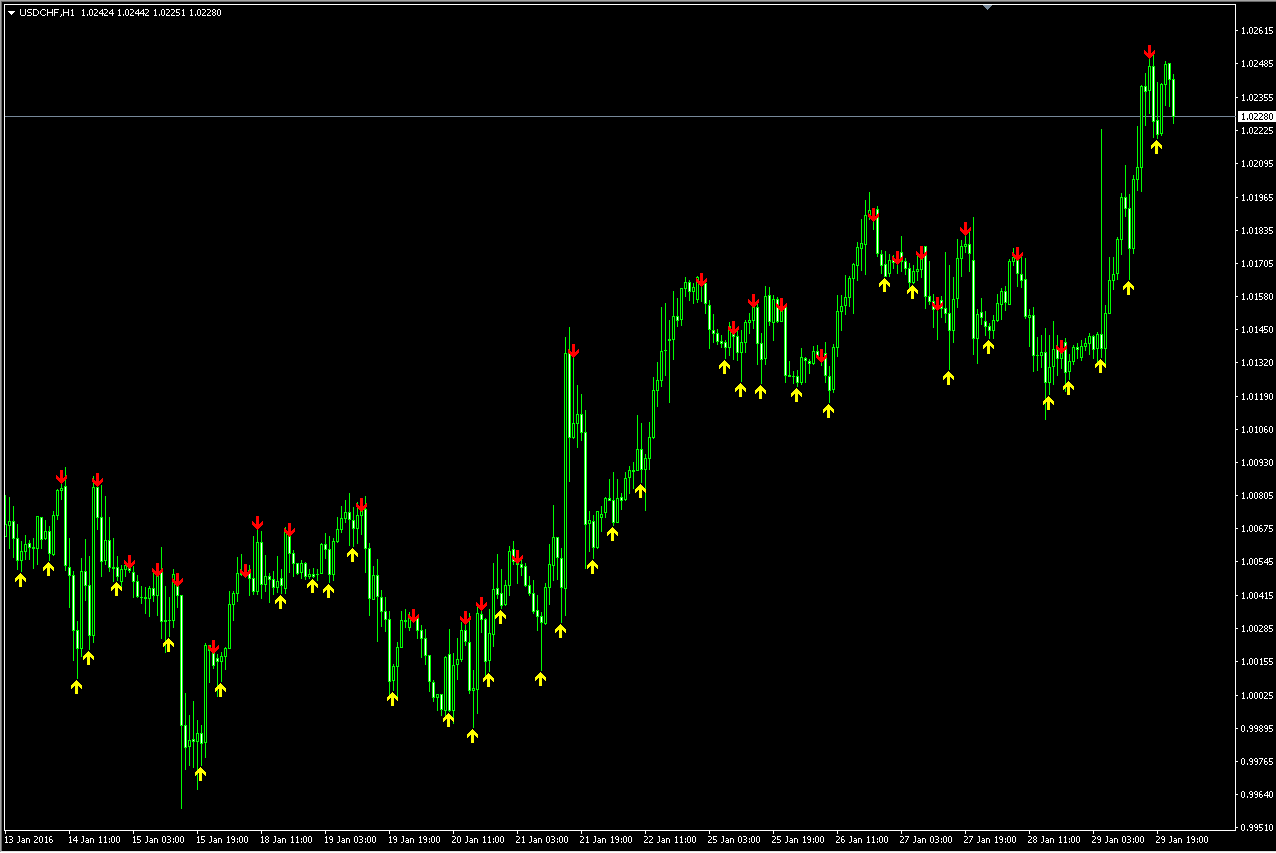The height and width of the screenshot is (853, 1276).
Task: Click price scale value 1.00805
Action: [1256, 495]
